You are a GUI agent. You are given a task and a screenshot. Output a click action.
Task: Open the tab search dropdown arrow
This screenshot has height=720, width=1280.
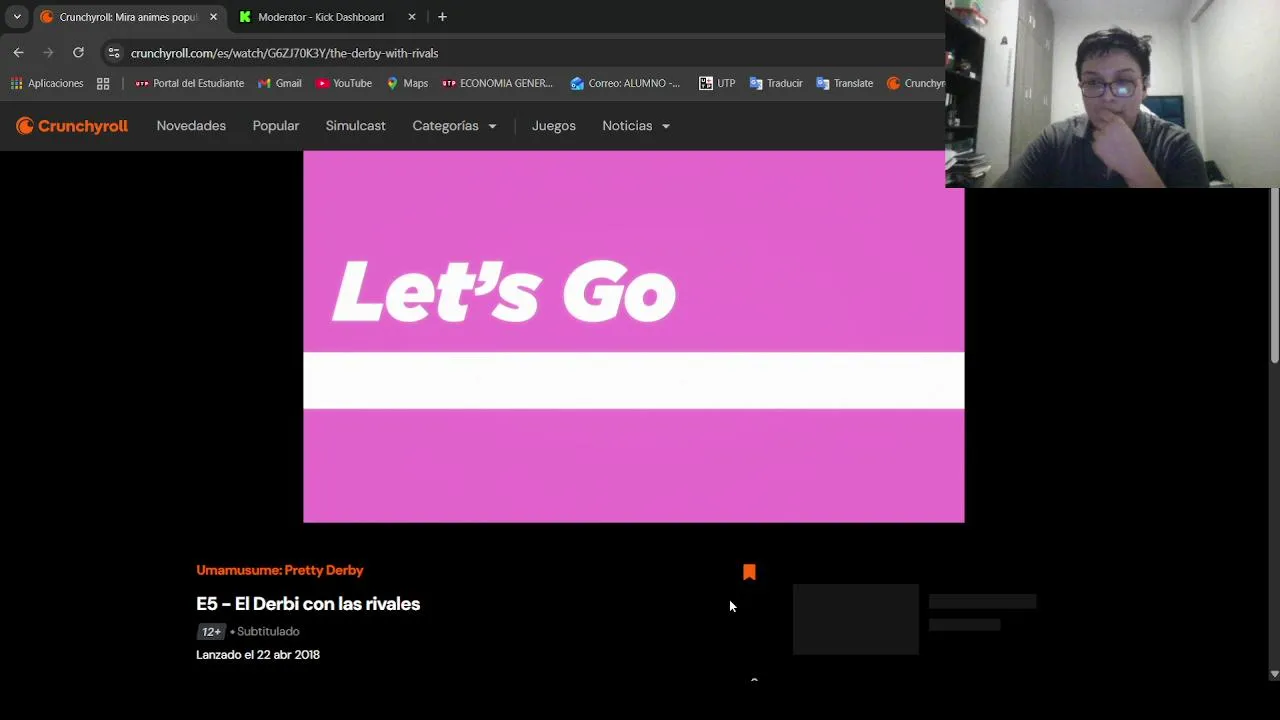point(17,17)
